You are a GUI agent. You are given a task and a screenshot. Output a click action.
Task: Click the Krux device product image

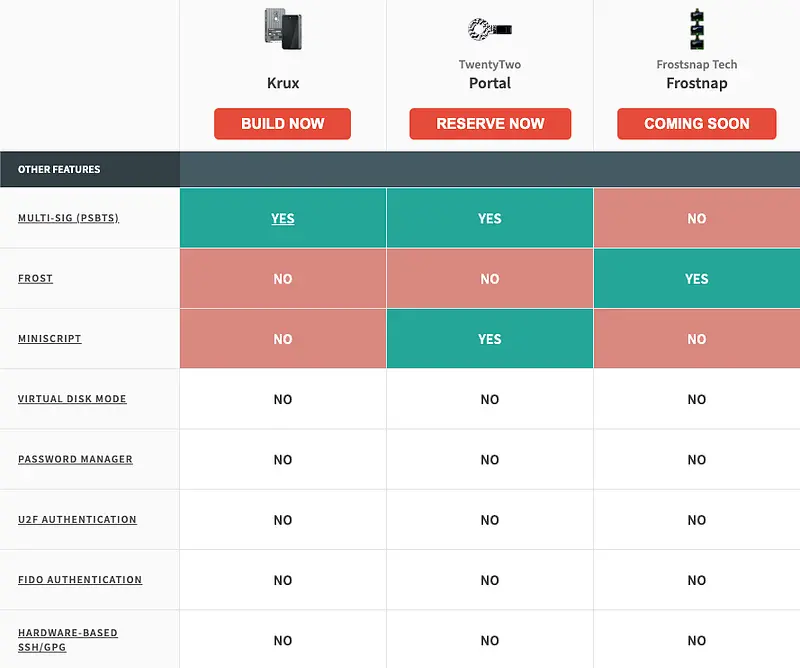282,28
